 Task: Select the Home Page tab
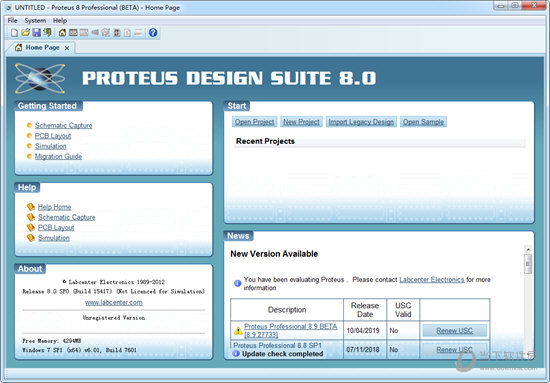pos(42,47)
